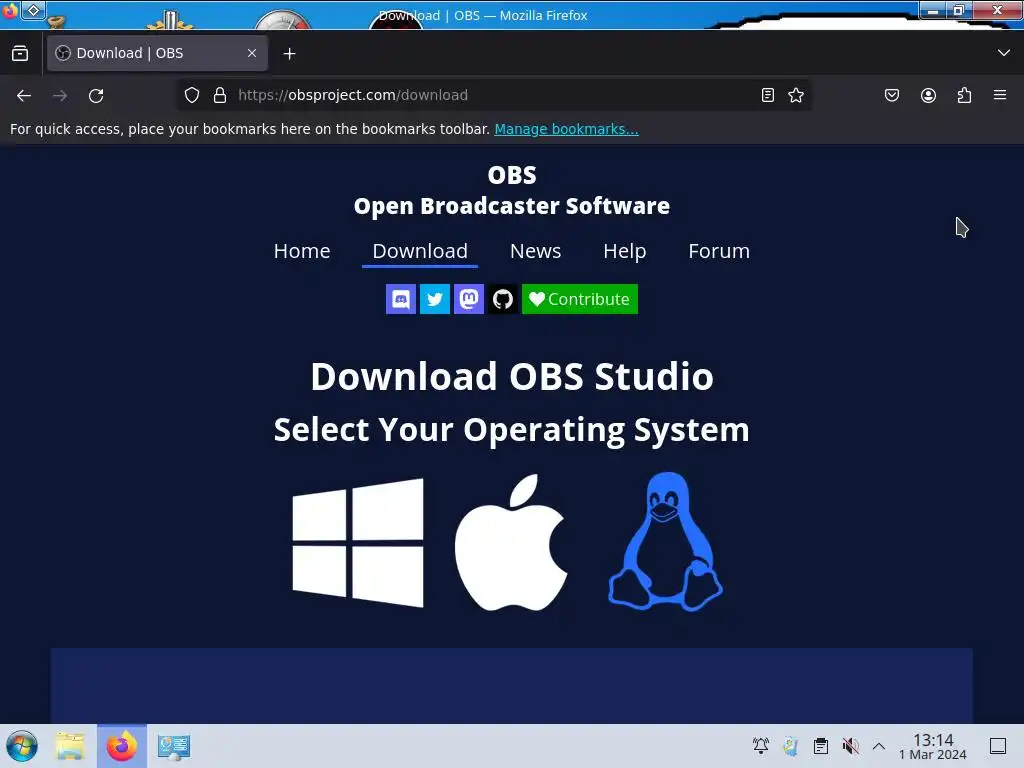Open the OBS GitHub icon link
Viewport: 1024px width, 768px height.
coord(503,299)
